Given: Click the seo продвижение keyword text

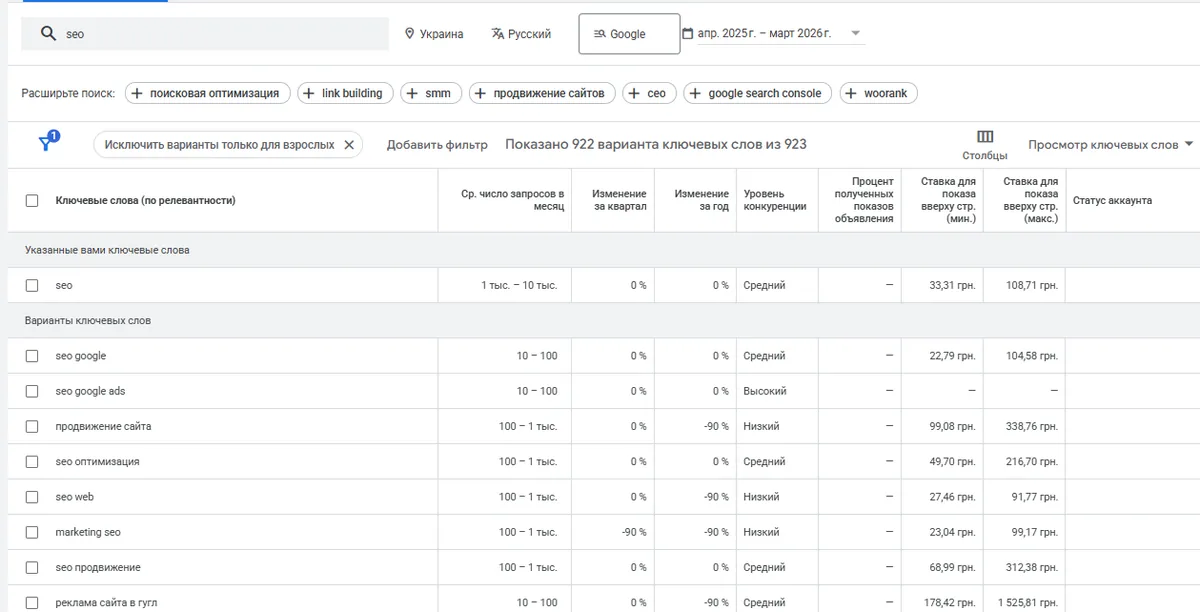Looking at the screenshot, I should 98,568.
